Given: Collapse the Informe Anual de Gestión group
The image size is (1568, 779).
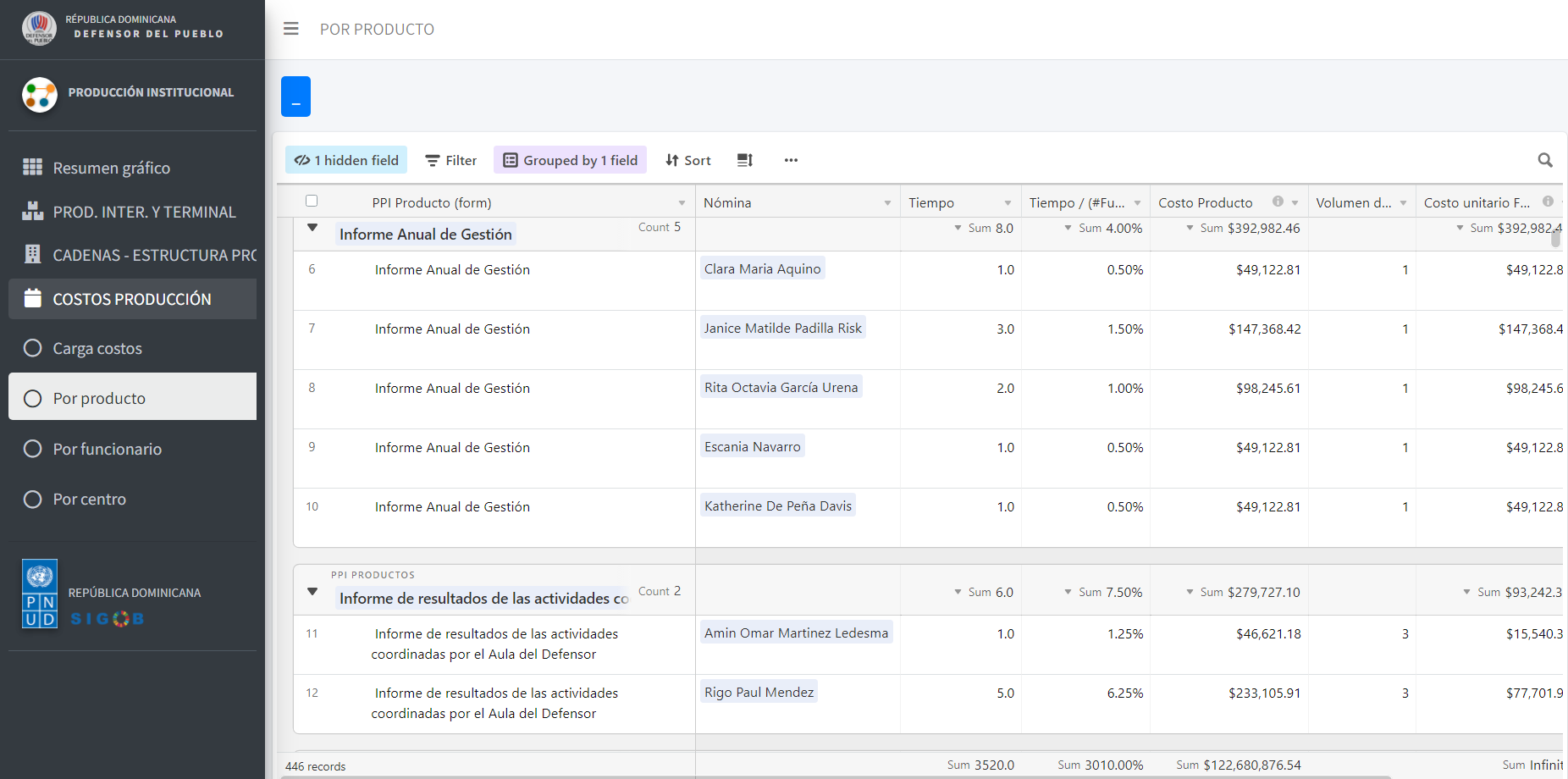Looking at the screenshot, I should pyautogui.click(x=312, y=228).
